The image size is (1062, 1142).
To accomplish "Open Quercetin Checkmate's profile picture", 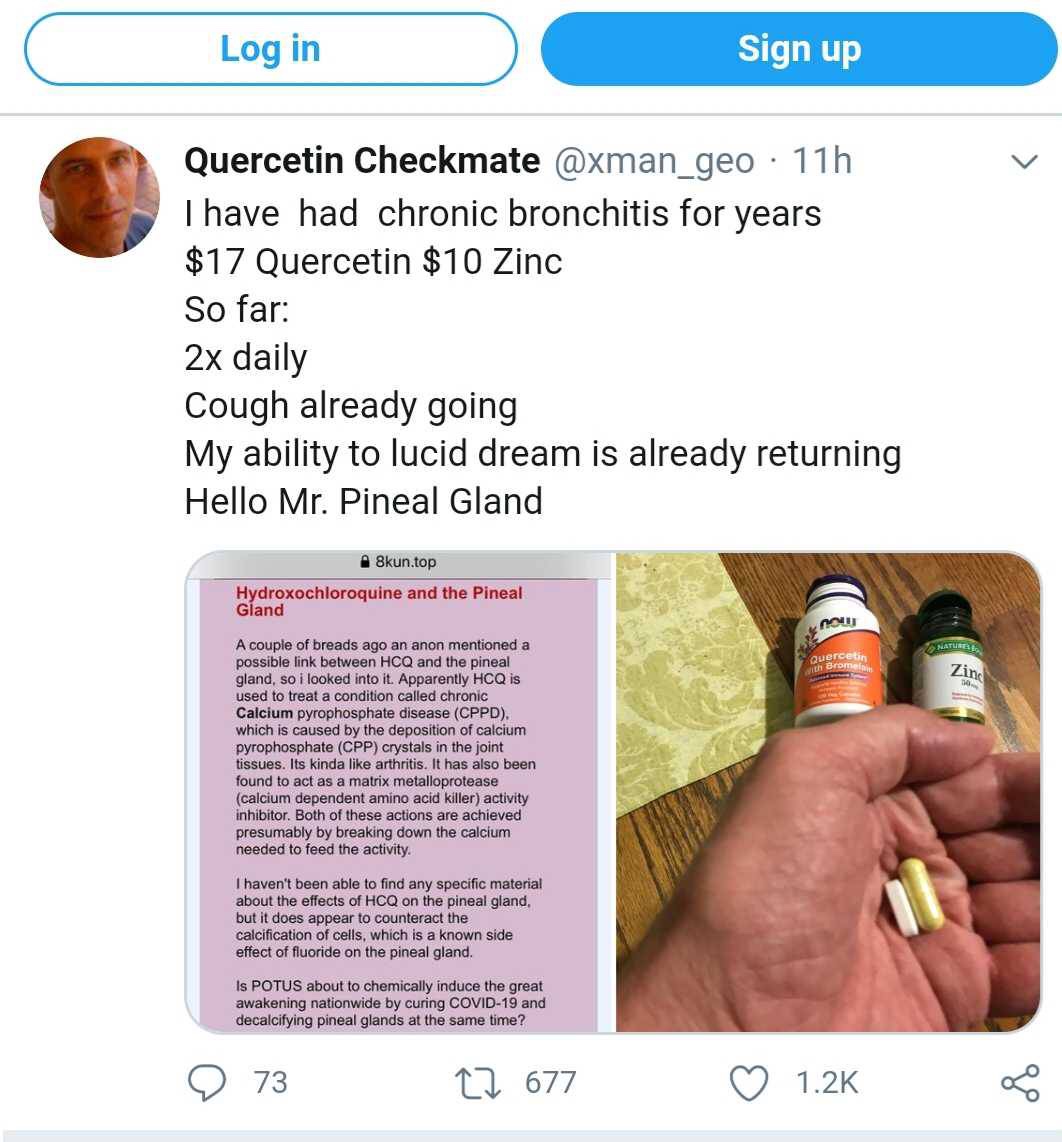I will [x=100, y=197].
